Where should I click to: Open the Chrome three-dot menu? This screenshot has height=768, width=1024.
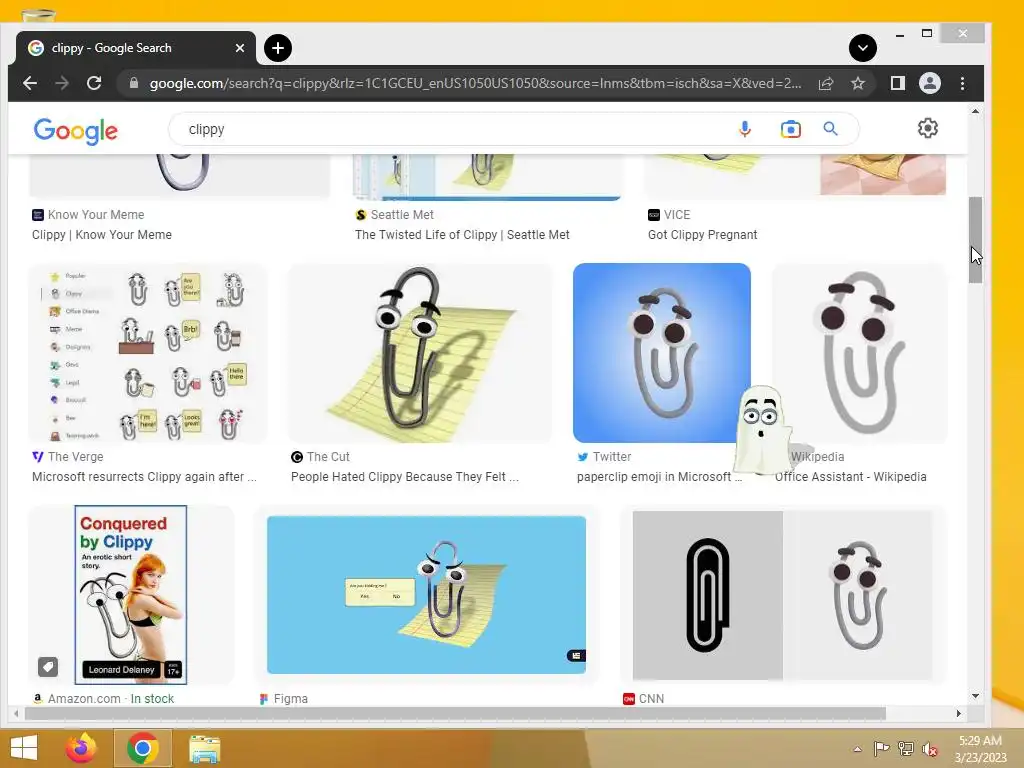click(x=963, y=83)
